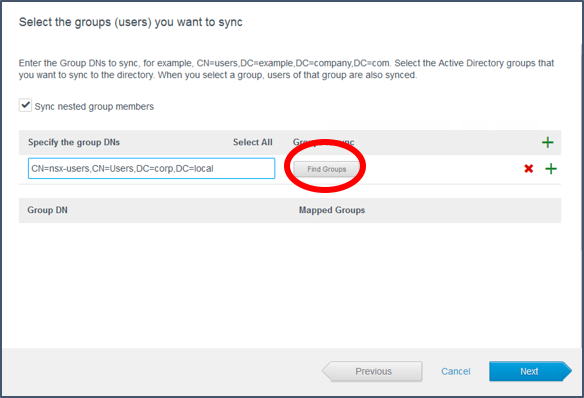Click the Mapped Groups column header

pyautogui.click(x=332, y=210)
